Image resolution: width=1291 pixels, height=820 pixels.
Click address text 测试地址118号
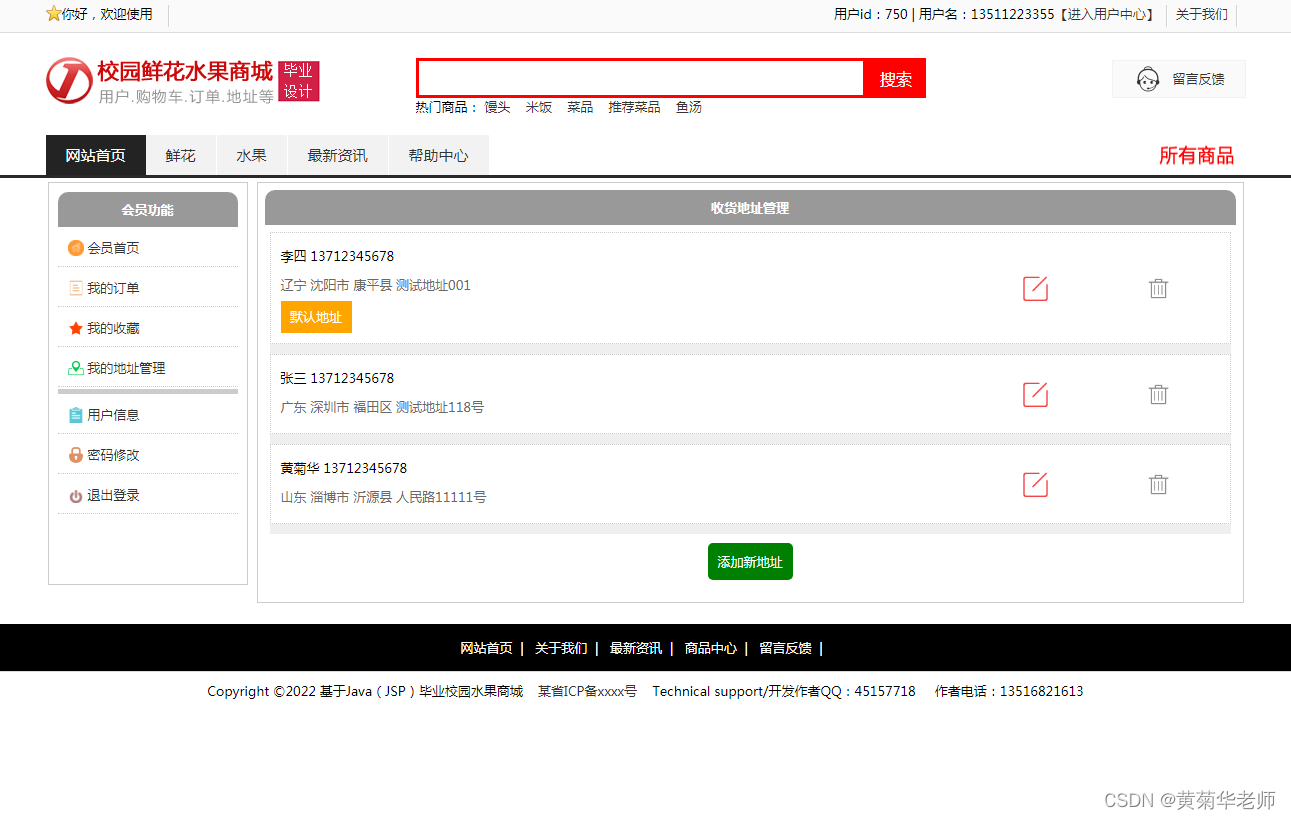[440, 407]
